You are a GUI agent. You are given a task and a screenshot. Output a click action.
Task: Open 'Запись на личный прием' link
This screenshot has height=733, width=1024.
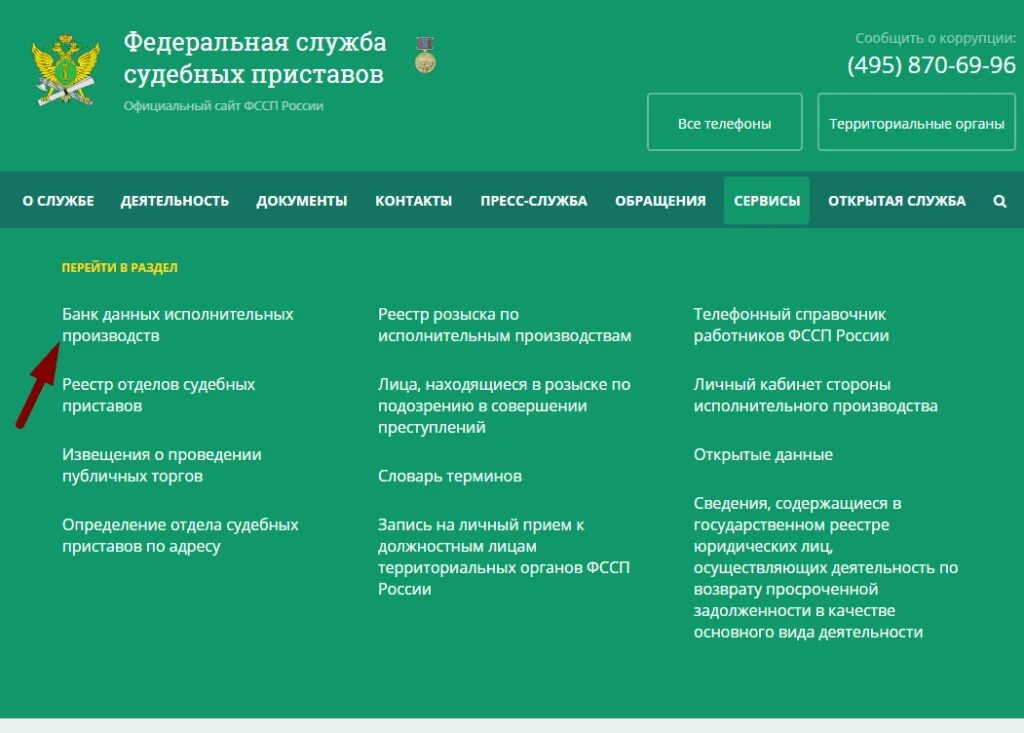coord(504,557)
